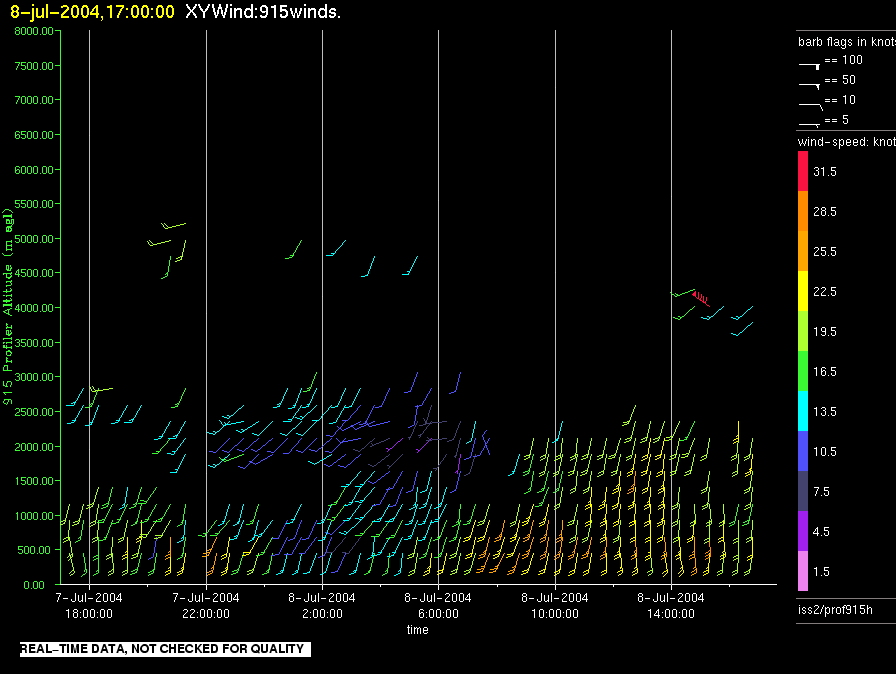Click the '== 5' barb legend text
Screen dimensions: 896x674
click(837, 119)
